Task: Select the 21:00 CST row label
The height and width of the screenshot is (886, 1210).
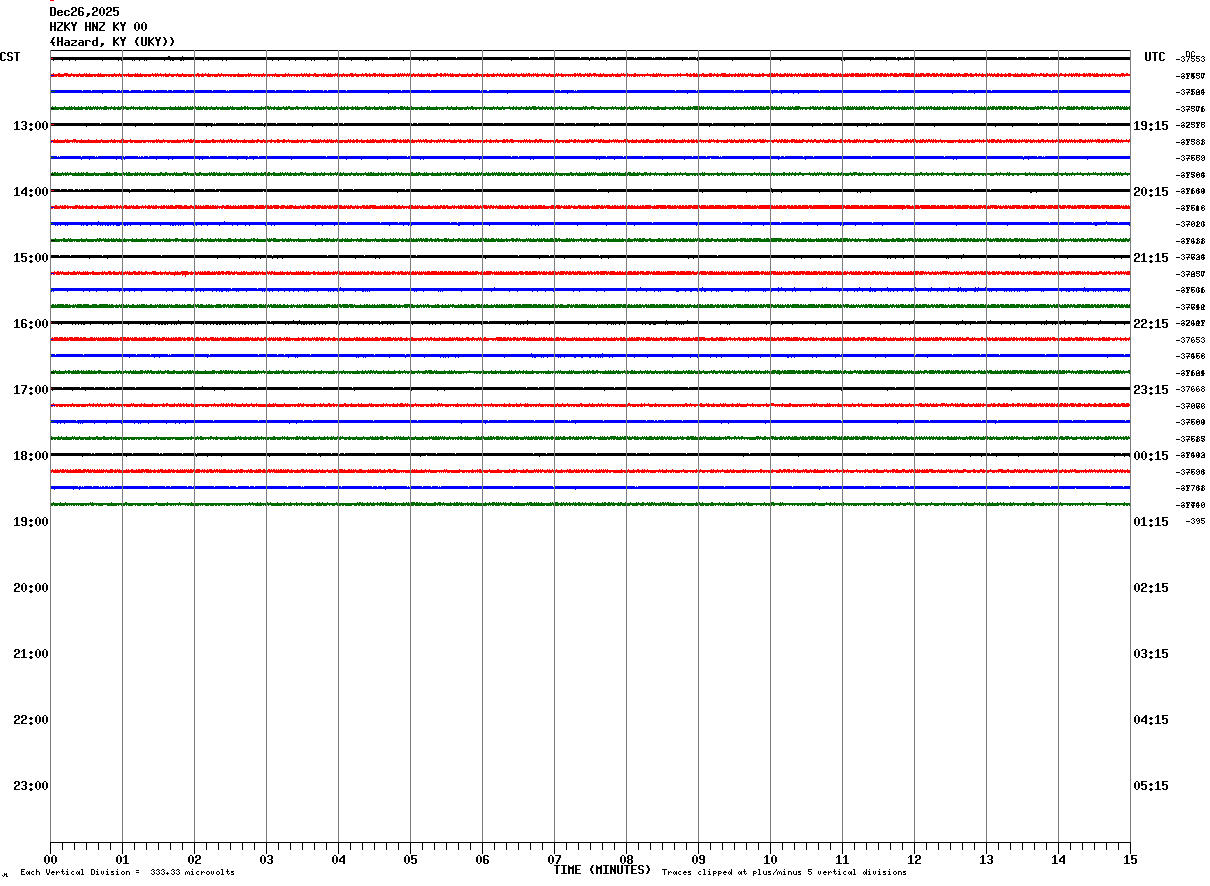Action: coord(31,654)
